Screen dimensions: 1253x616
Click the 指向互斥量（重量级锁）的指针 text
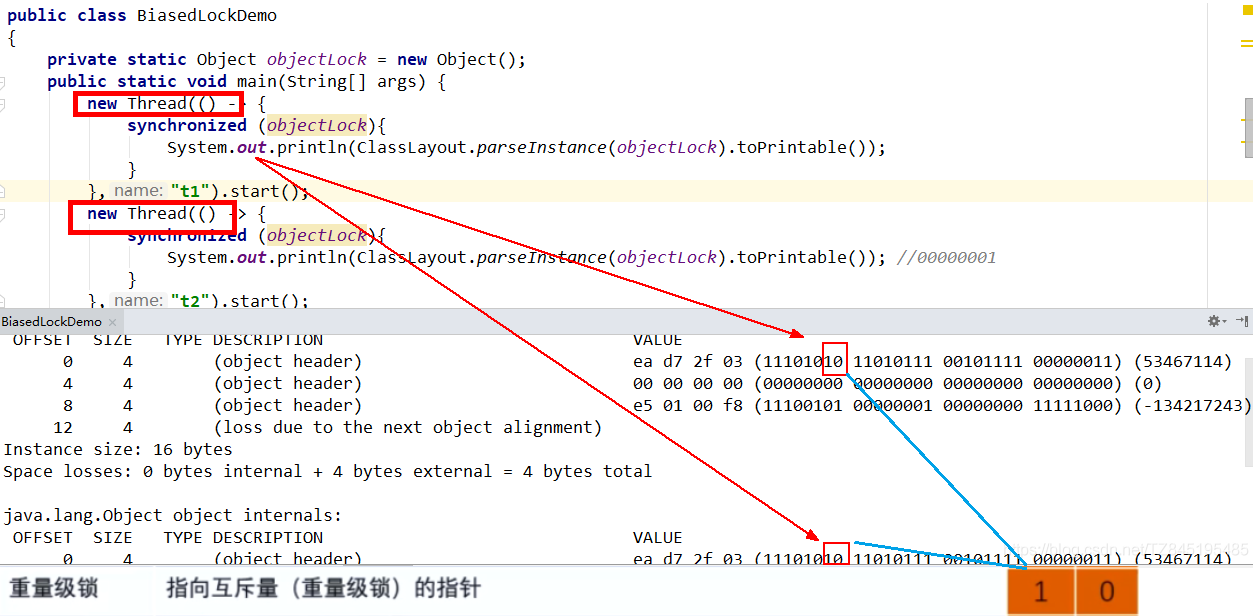coord(323,588)
